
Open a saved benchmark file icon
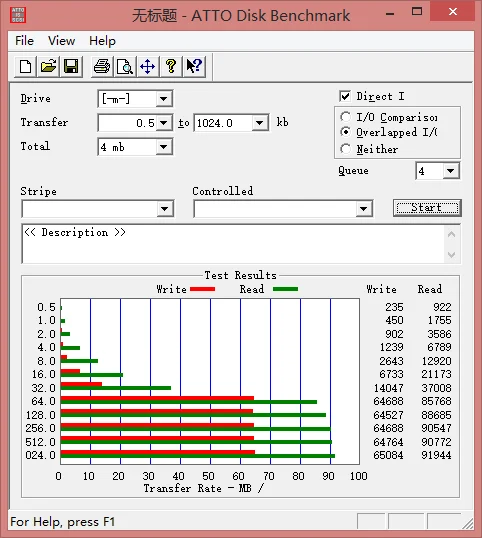click(48, 66)
